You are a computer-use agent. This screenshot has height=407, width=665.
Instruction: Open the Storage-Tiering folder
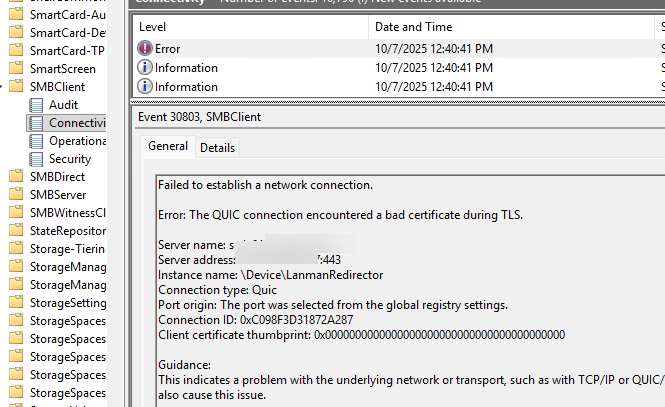coord(67,249)
